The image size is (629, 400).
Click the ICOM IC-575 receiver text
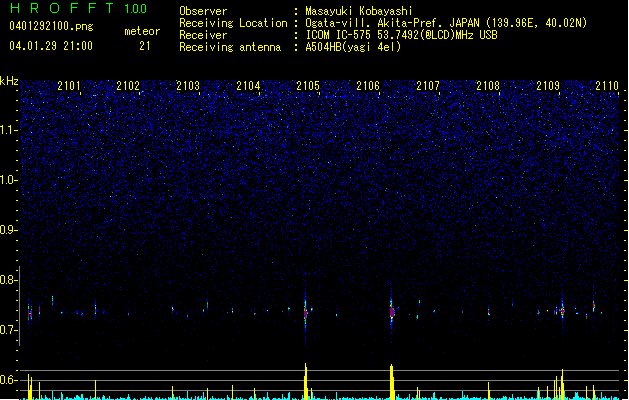pyautogui.click(x=401, y=35)
